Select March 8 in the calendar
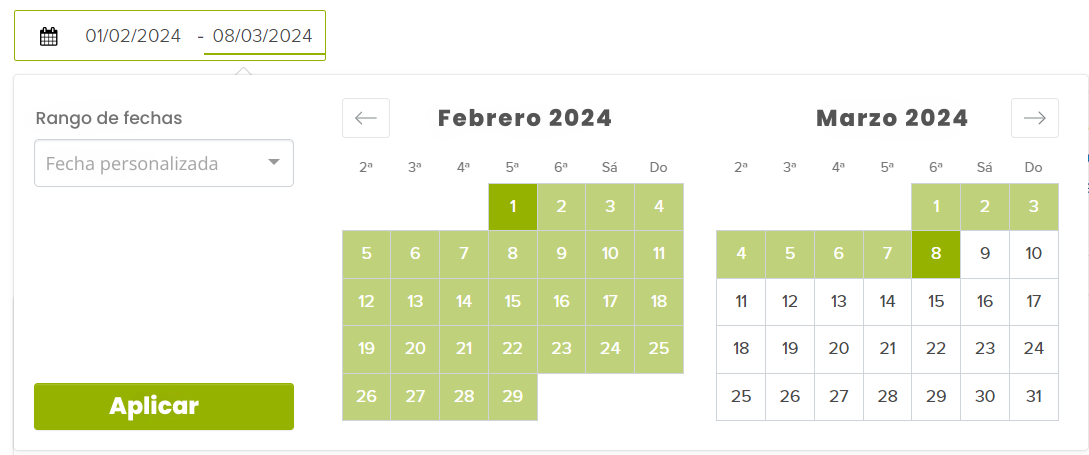1089x455 pixels. (936, 254)
